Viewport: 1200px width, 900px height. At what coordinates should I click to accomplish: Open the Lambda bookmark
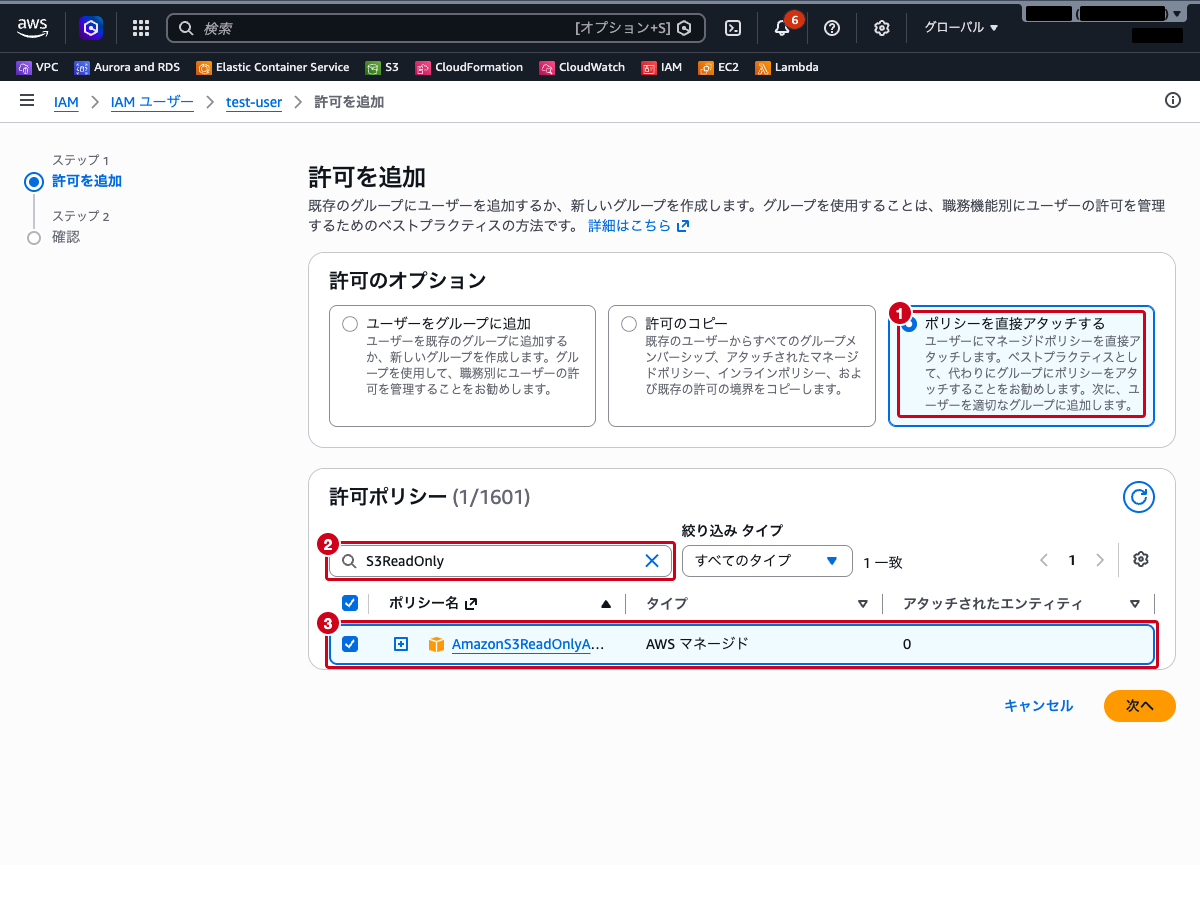(x=787, y=68)
